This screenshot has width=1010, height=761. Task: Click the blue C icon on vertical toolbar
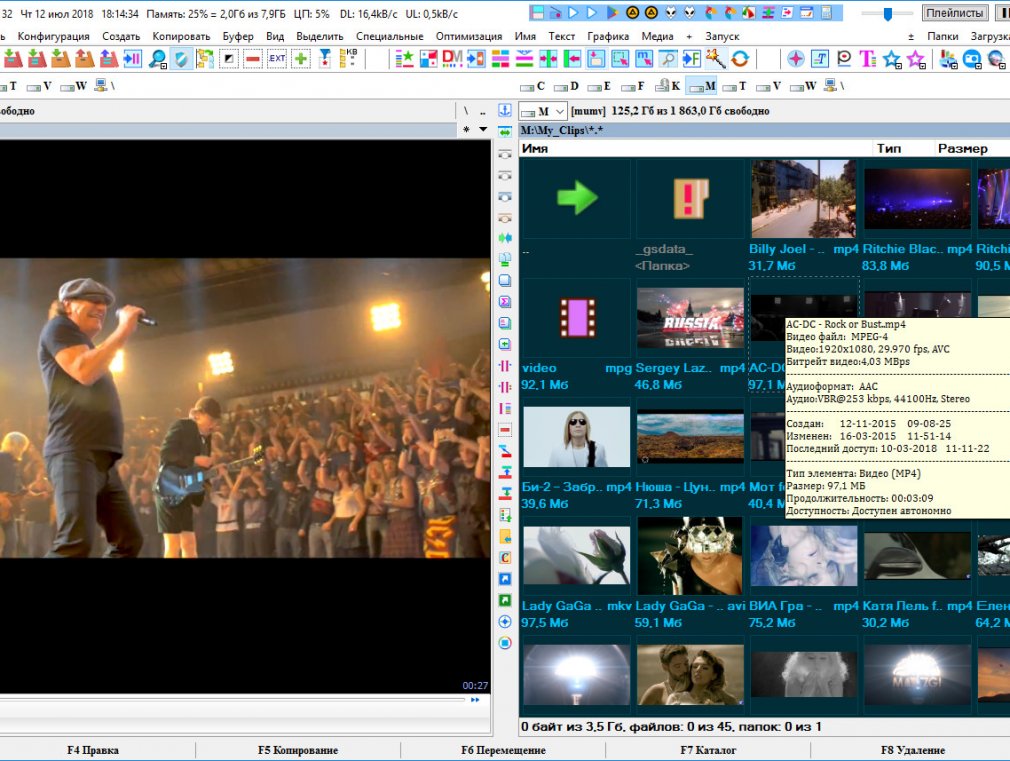(x=505, y=557)
